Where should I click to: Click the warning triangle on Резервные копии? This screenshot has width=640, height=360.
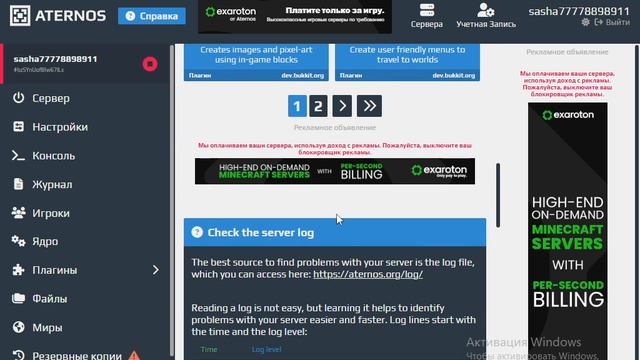(134, 355)
